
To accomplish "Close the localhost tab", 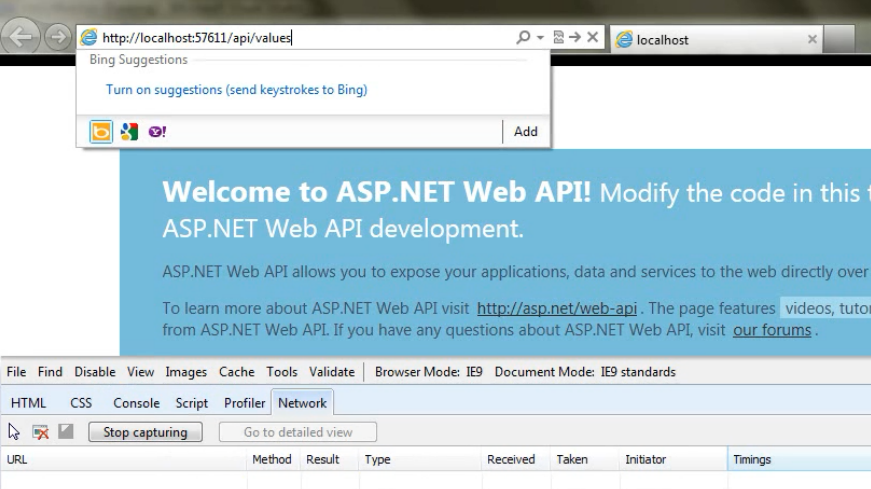I will click(x=812, y=39).
